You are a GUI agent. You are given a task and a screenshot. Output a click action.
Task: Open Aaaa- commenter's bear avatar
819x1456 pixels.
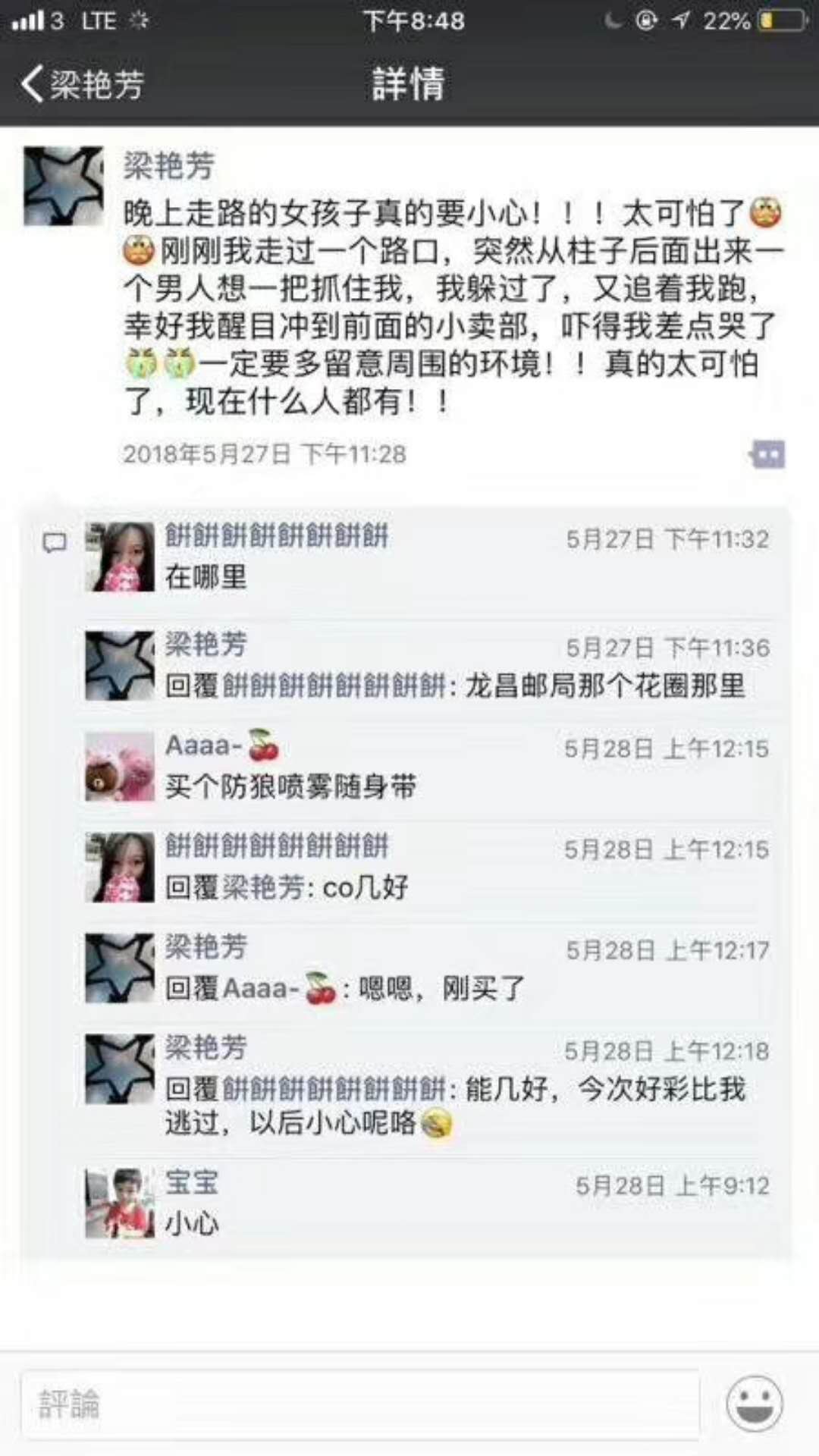(119, 767)
